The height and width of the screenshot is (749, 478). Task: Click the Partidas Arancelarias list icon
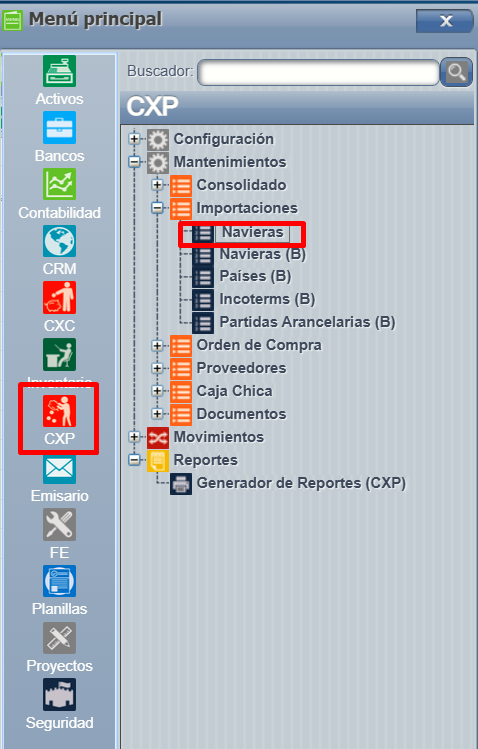click(x=203, y=323)
